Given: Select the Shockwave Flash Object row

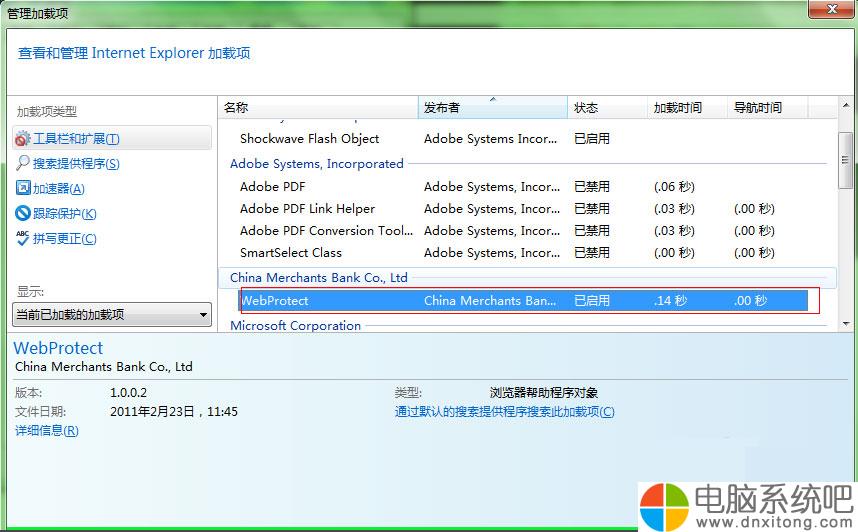Looking at the screenshot, I should click(524, 138).
